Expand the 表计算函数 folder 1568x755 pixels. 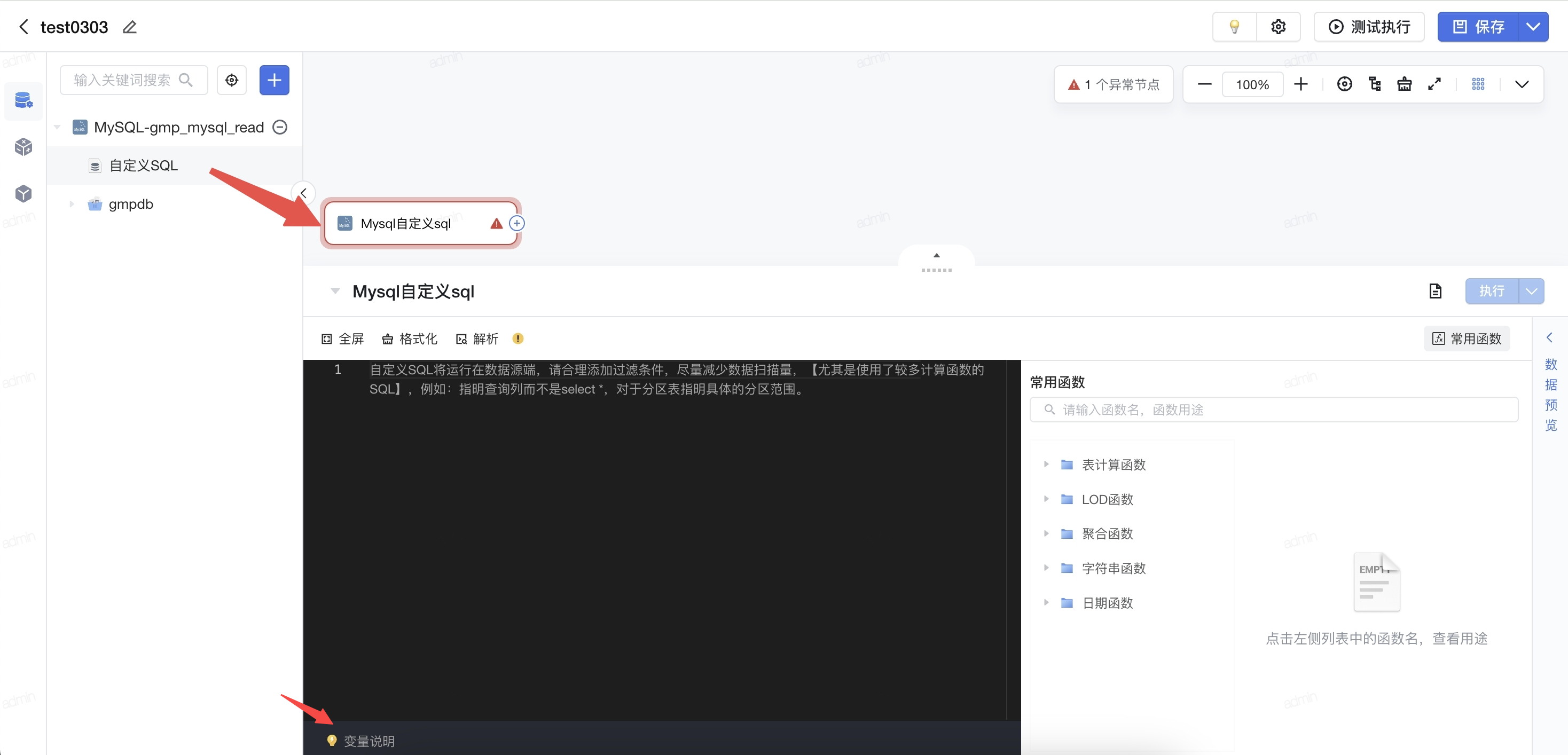click(1046, 464)
